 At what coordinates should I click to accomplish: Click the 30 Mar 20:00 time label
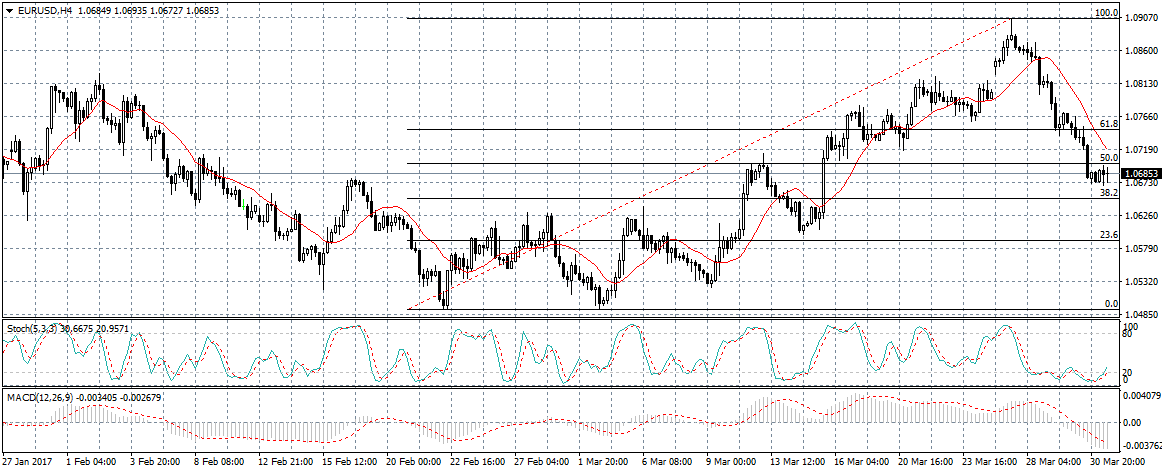click(1117, 464)
